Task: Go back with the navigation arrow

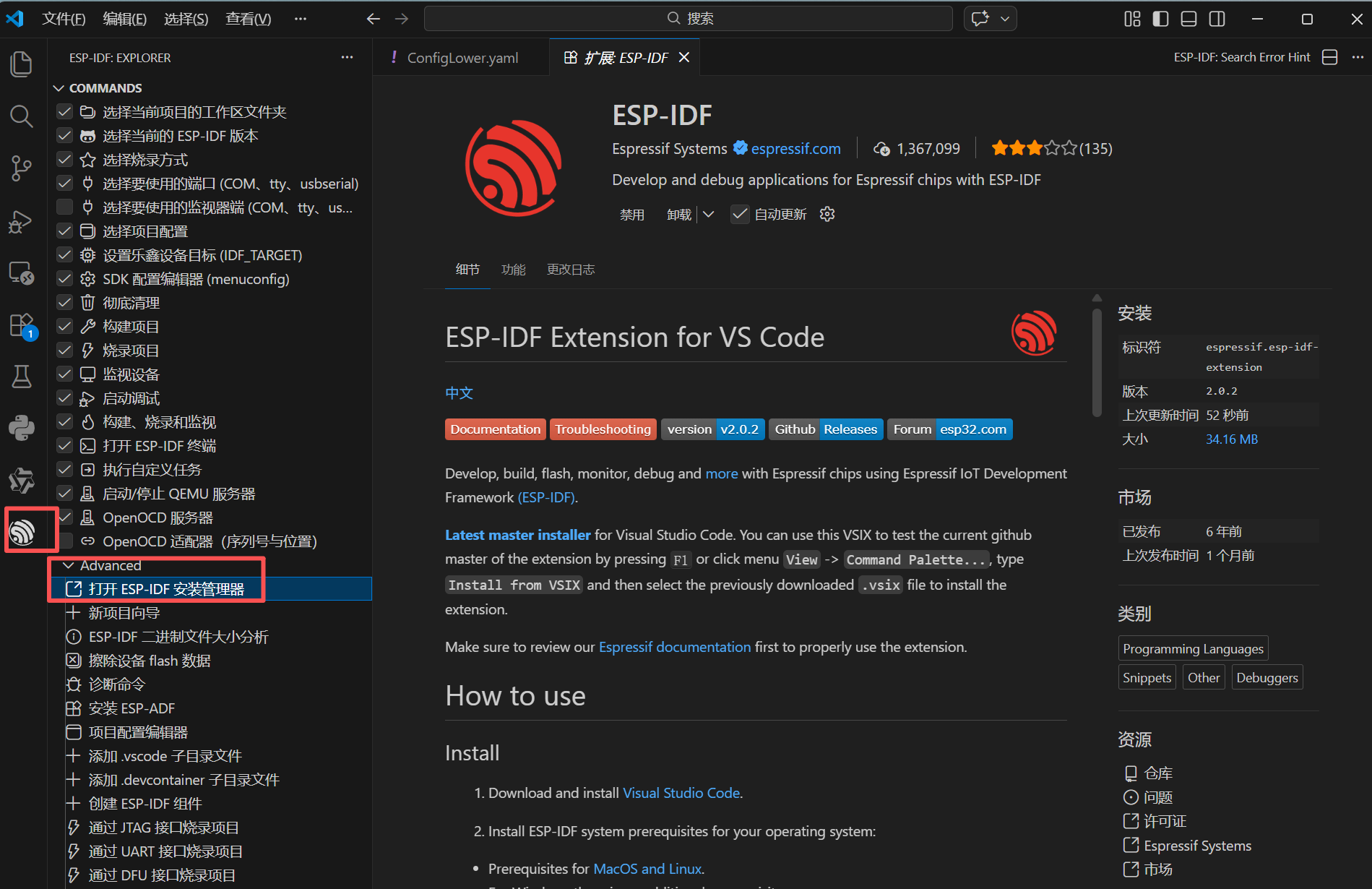Action: [374, 19]
